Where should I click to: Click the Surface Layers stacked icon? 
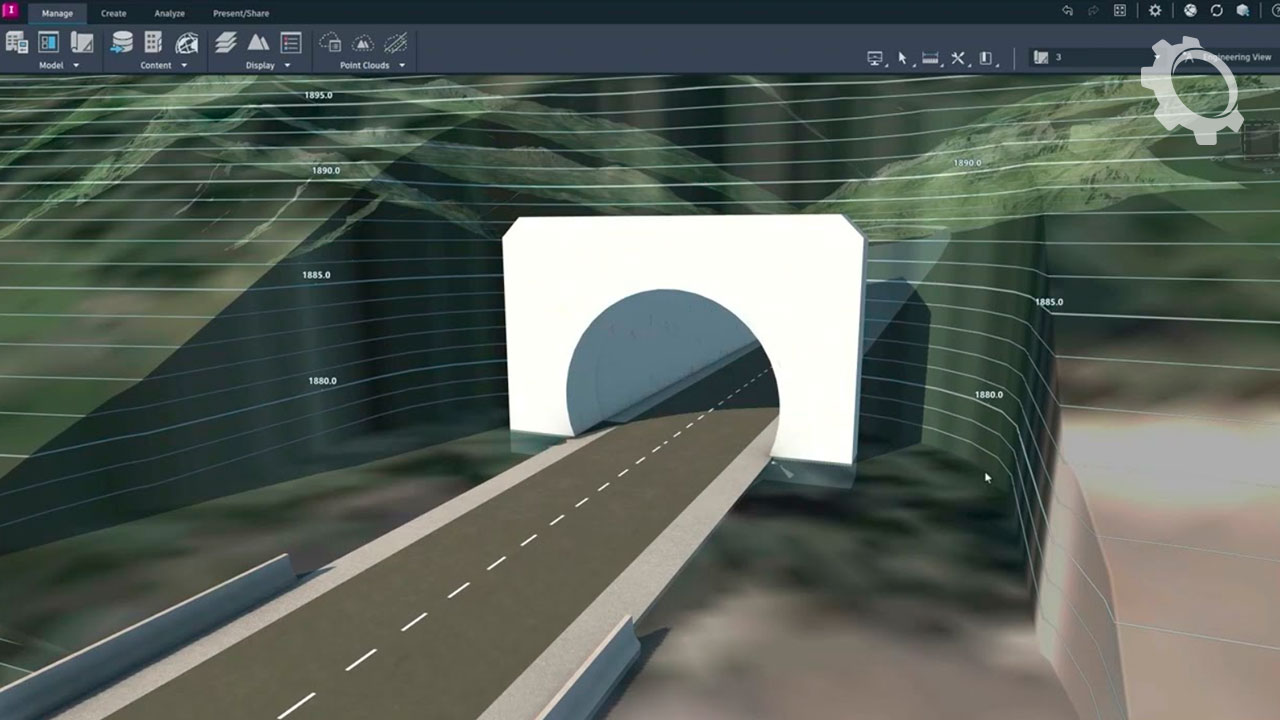226,42
